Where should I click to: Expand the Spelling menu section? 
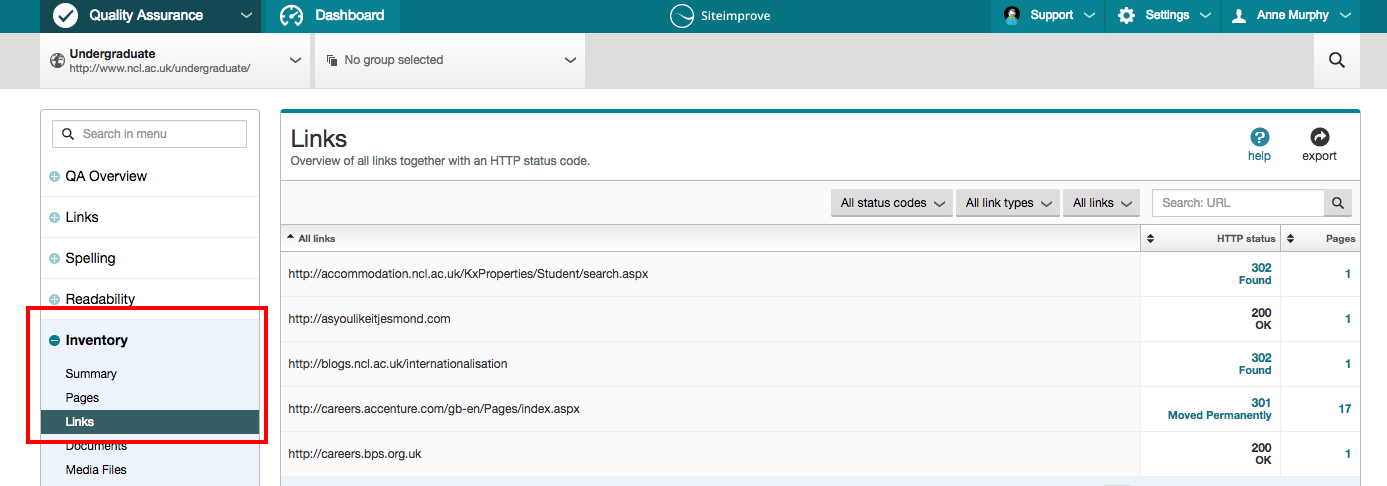point(55,259)
